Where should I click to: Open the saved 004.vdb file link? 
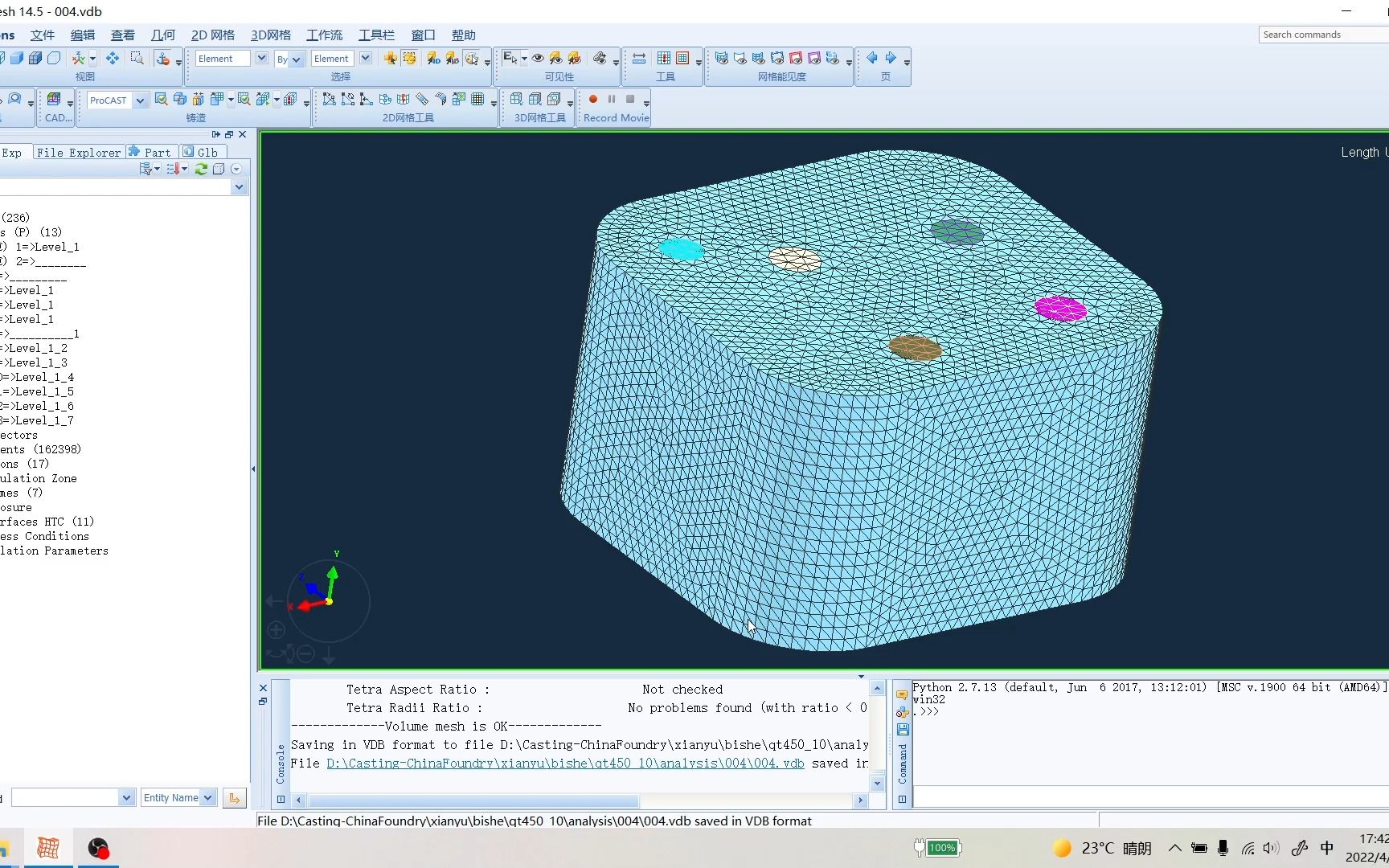[565, 764]
